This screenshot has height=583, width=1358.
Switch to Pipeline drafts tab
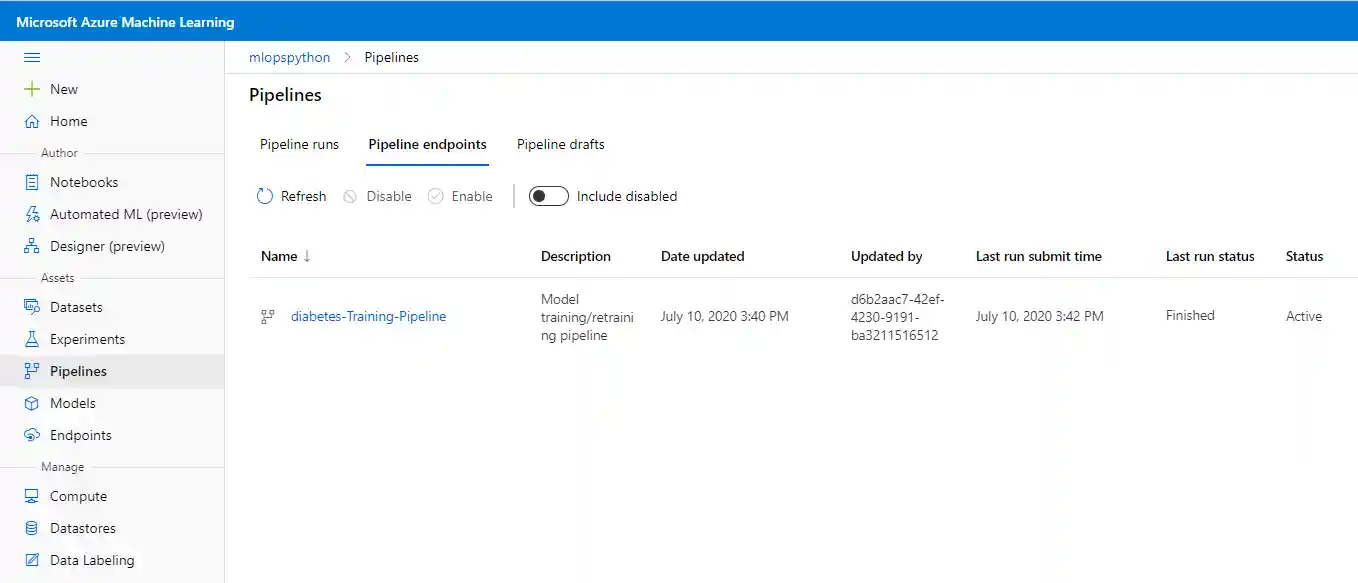560,144
